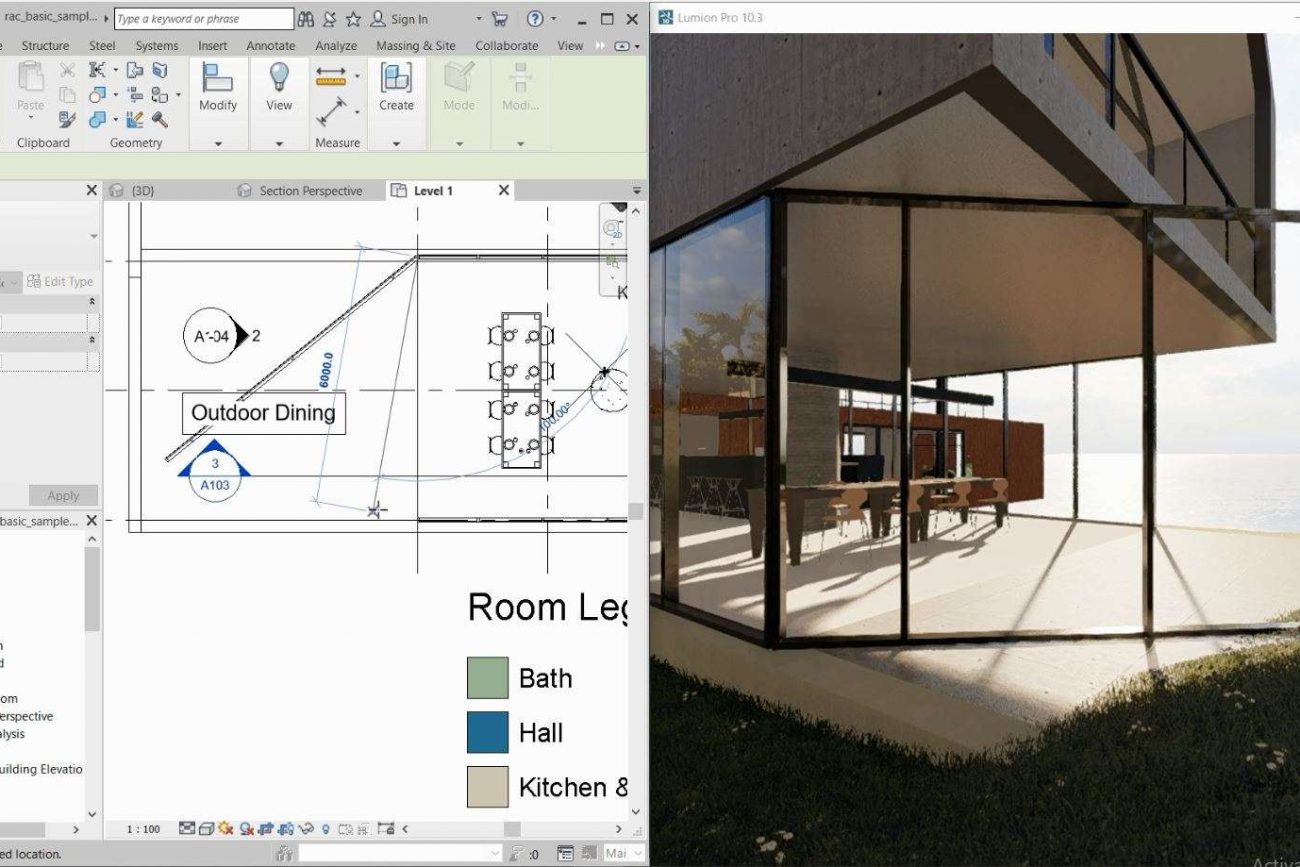Collapse the first Properties group section

[x=93, y=301]
